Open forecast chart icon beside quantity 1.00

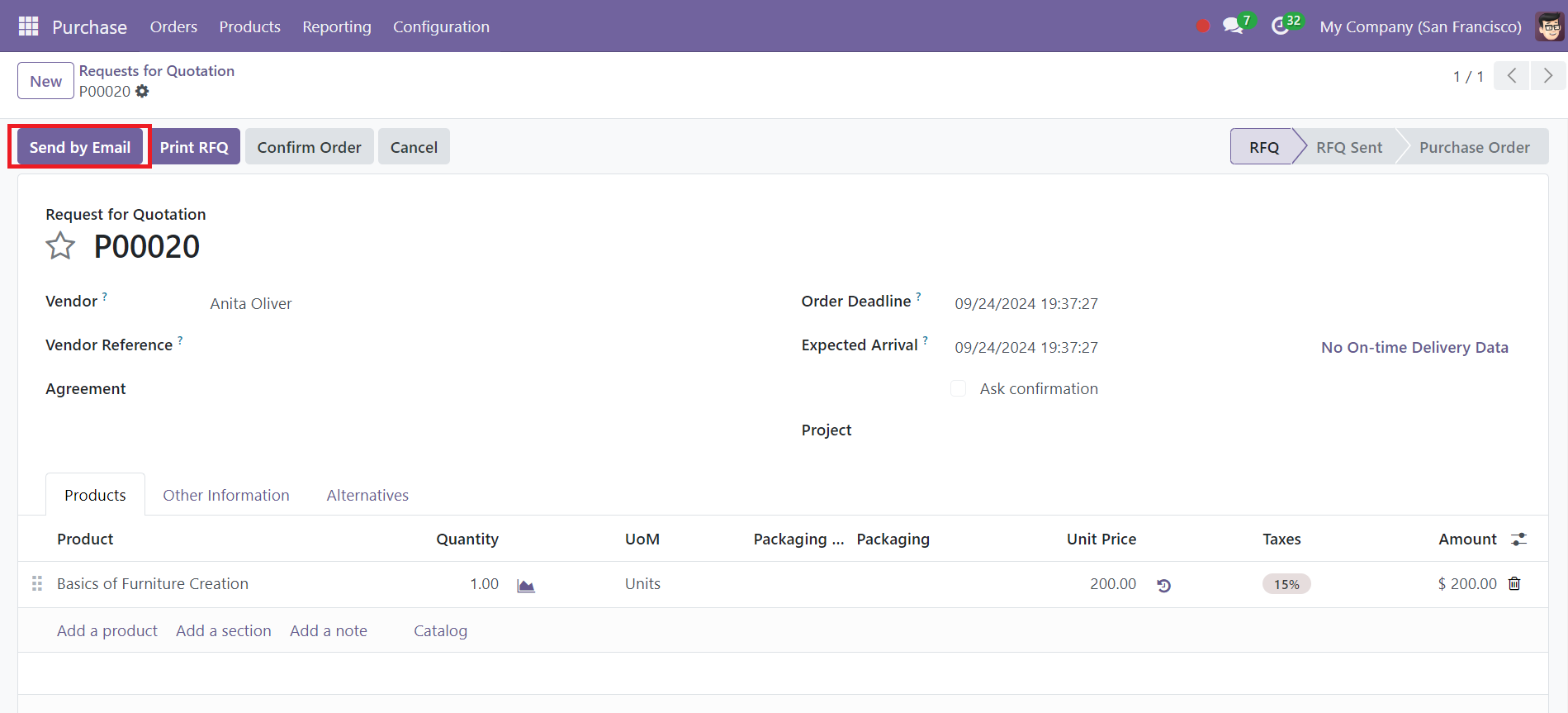[x=526, y=585]
